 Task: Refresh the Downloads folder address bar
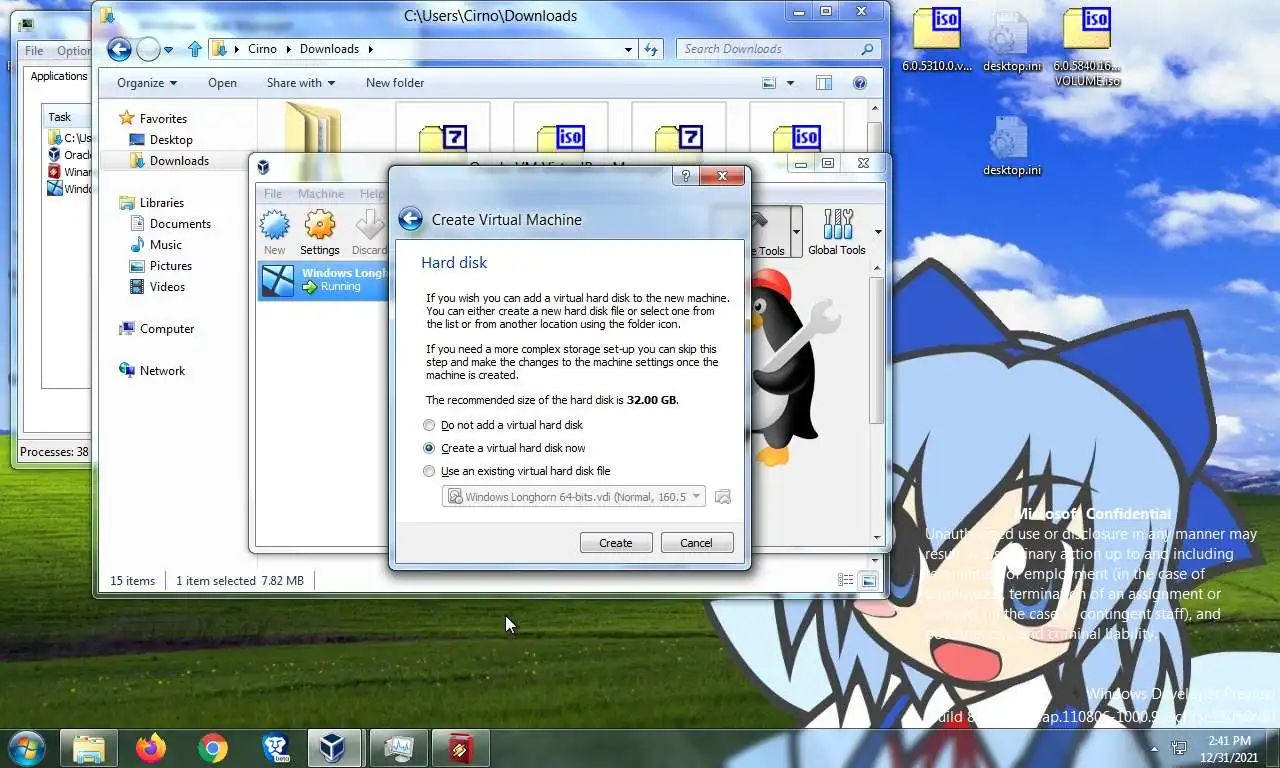(651, 49)
